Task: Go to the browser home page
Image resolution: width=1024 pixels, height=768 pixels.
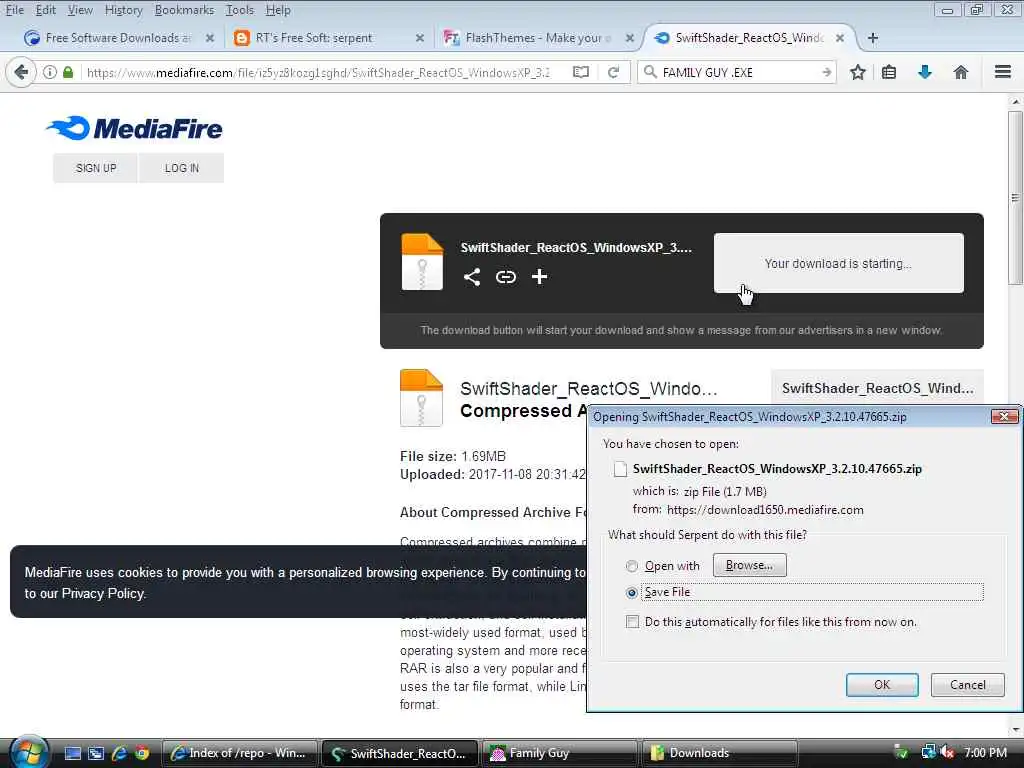Action: coord(960,72)
